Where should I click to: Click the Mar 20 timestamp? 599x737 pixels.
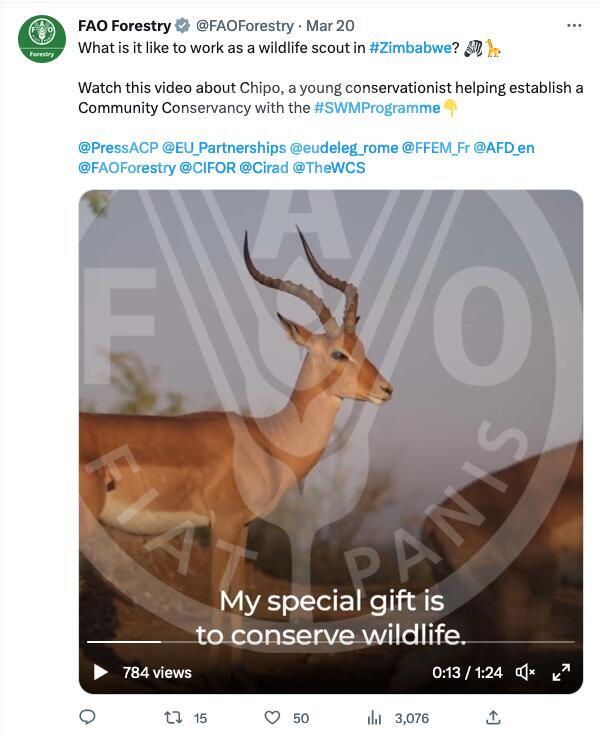[330, 26]
